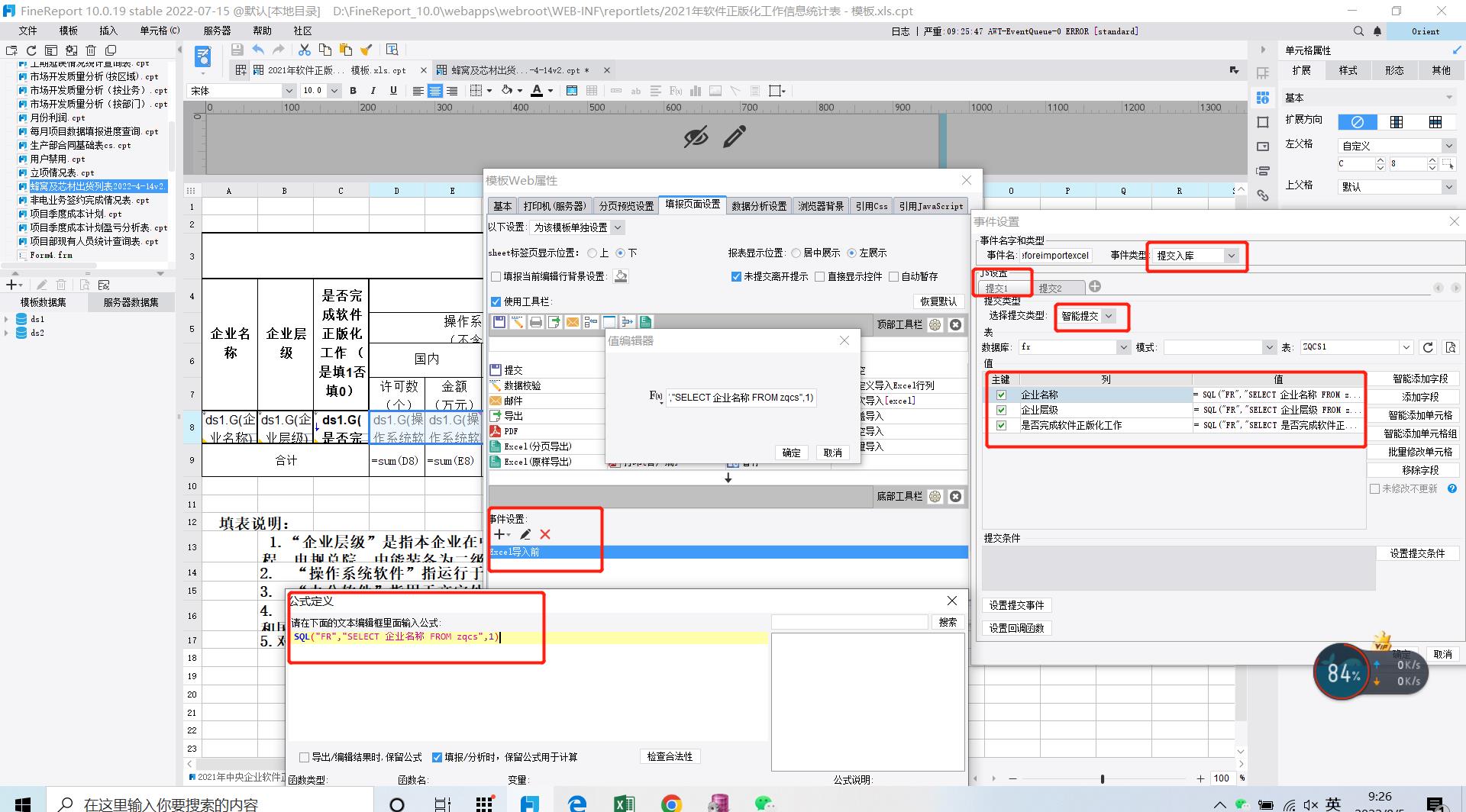Toggle 填报/分析时保留公式用于计算 checkbox
Screen dimensions: 1466x812
click(437, 757)
